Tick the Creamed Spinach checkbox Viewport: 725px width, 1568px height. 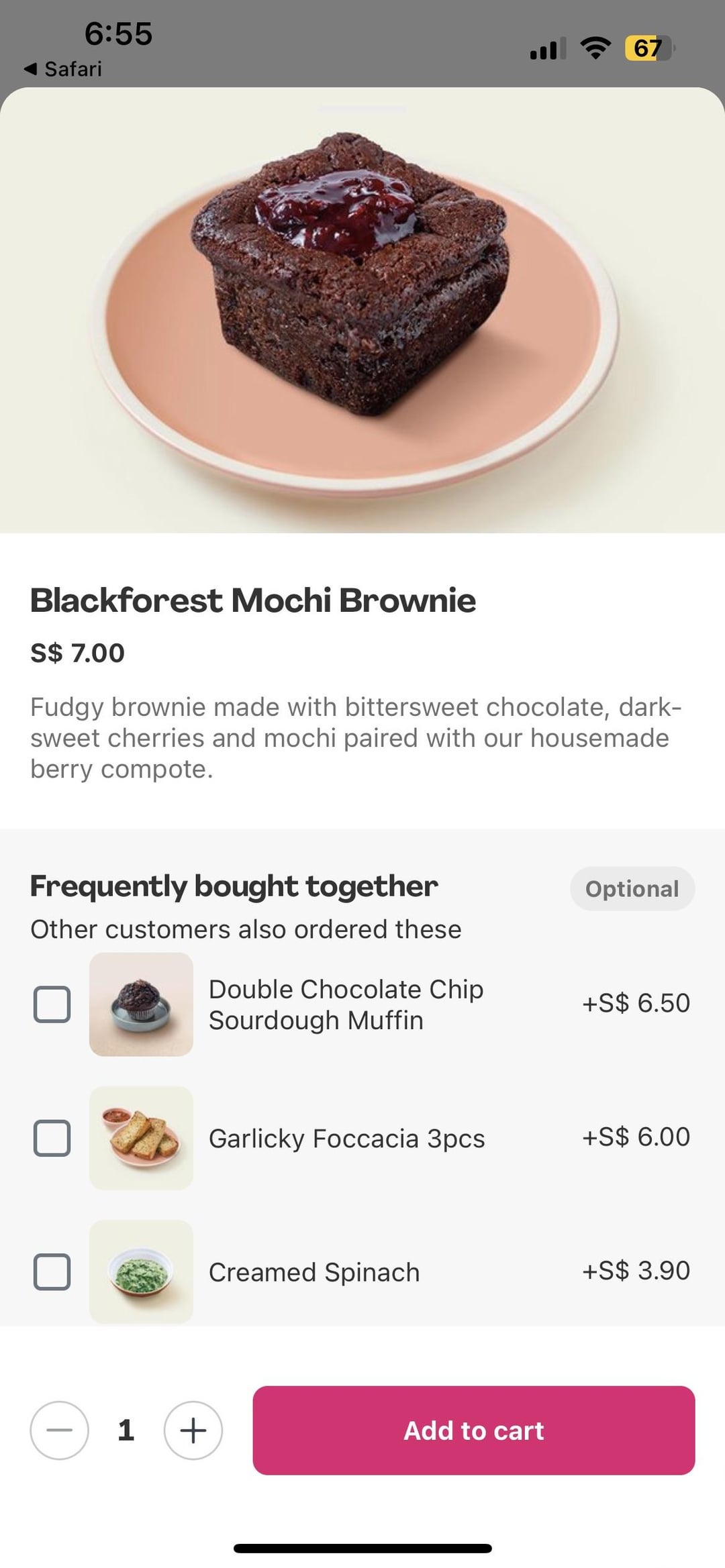tap(52, 1271)
